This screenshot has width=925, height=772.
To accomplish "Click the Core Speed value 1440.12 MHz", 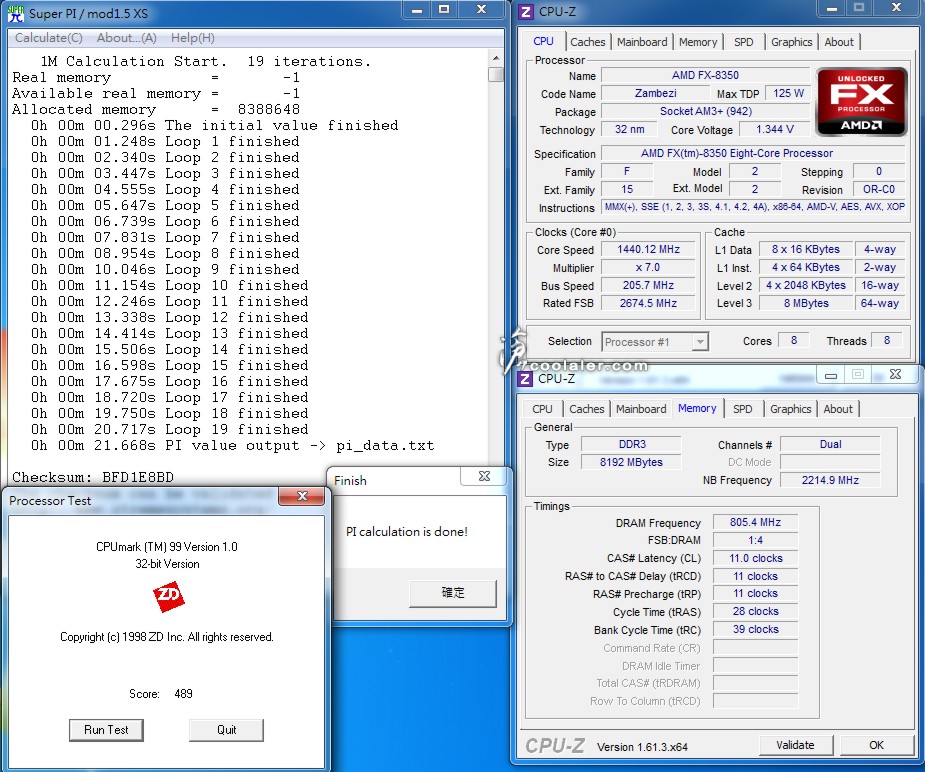I will point(648,249).
